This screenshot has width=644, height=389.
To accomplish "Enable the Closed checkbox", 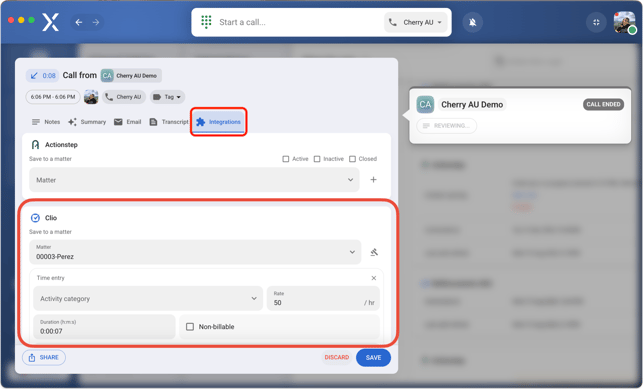I will click(x=352, y=159).
